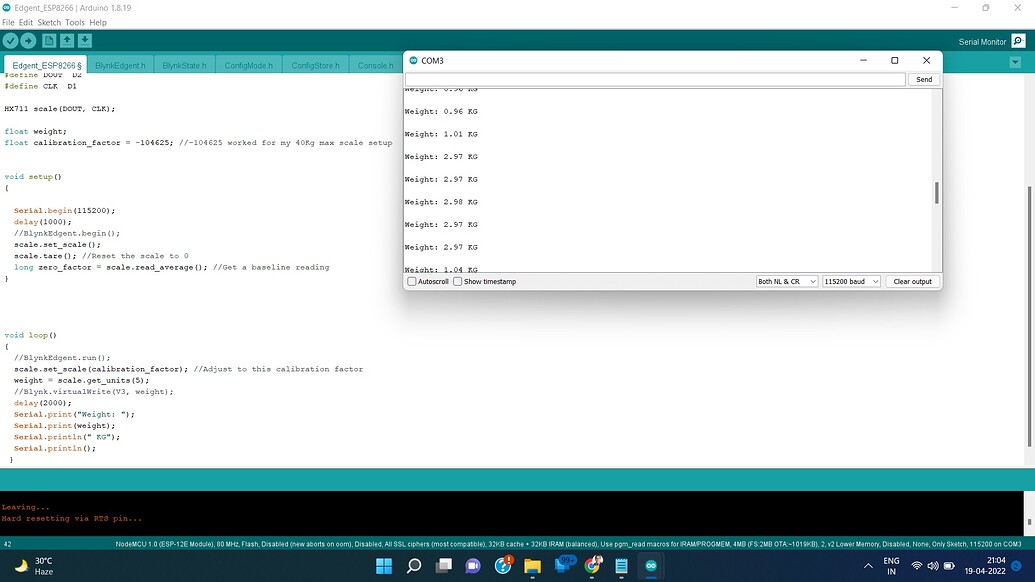This screenshot has width=1035, height=582.
Task: Click the Open sketch toolbar icon
Action: point(67,41)
